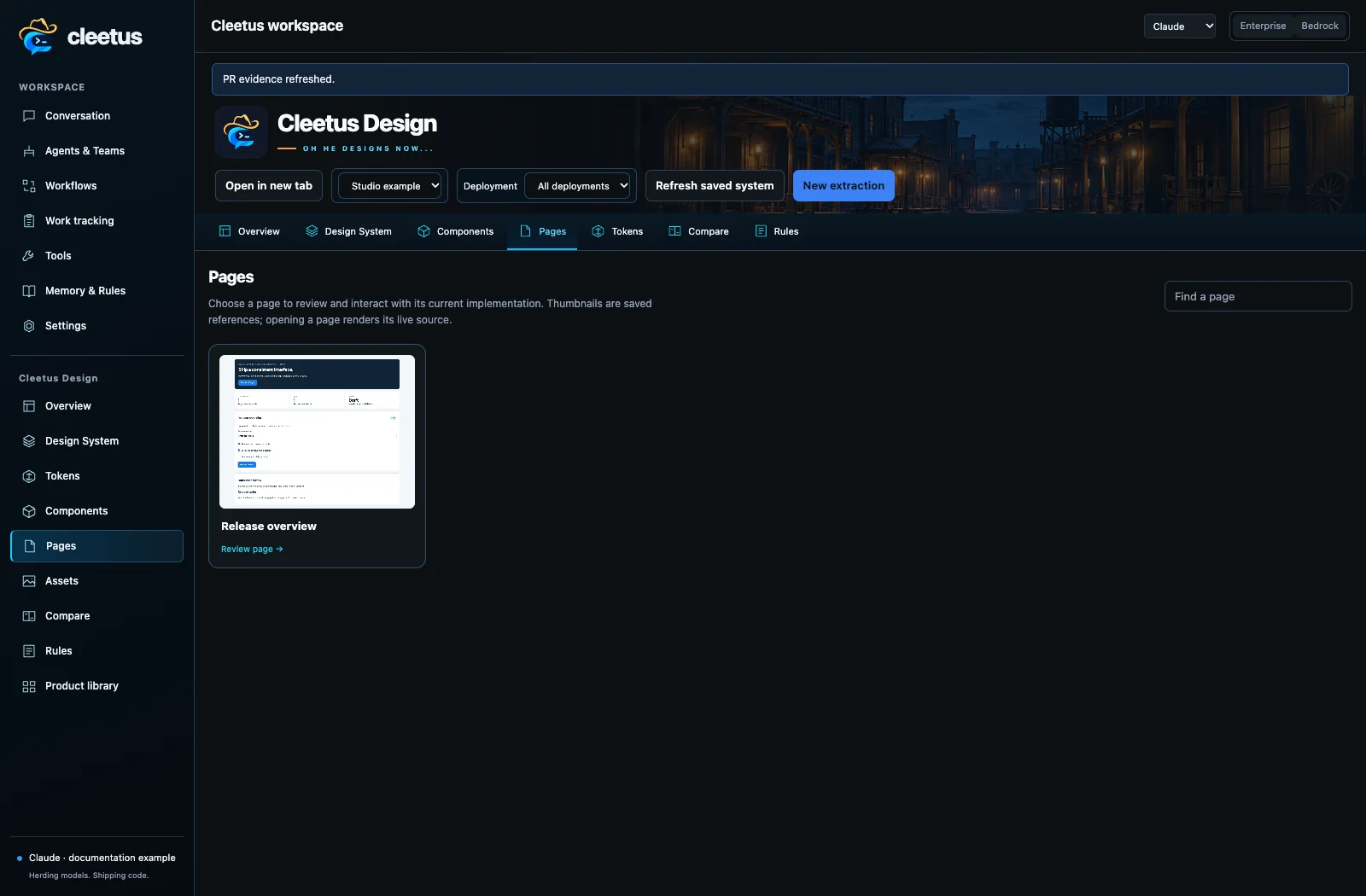Click the Tools wrench icon
The width and height of the screenshot is (1366, 896).
pyautogui.click(x=29, y=256)
